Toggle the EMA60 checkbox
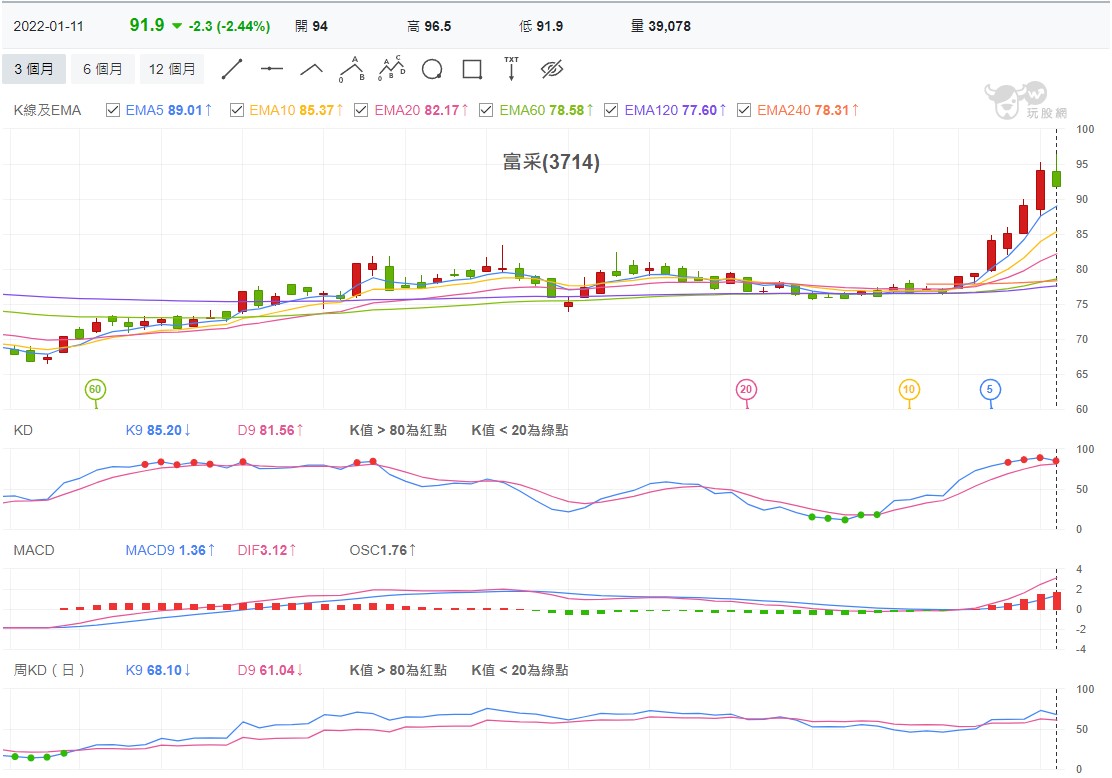 pos(486,110)
